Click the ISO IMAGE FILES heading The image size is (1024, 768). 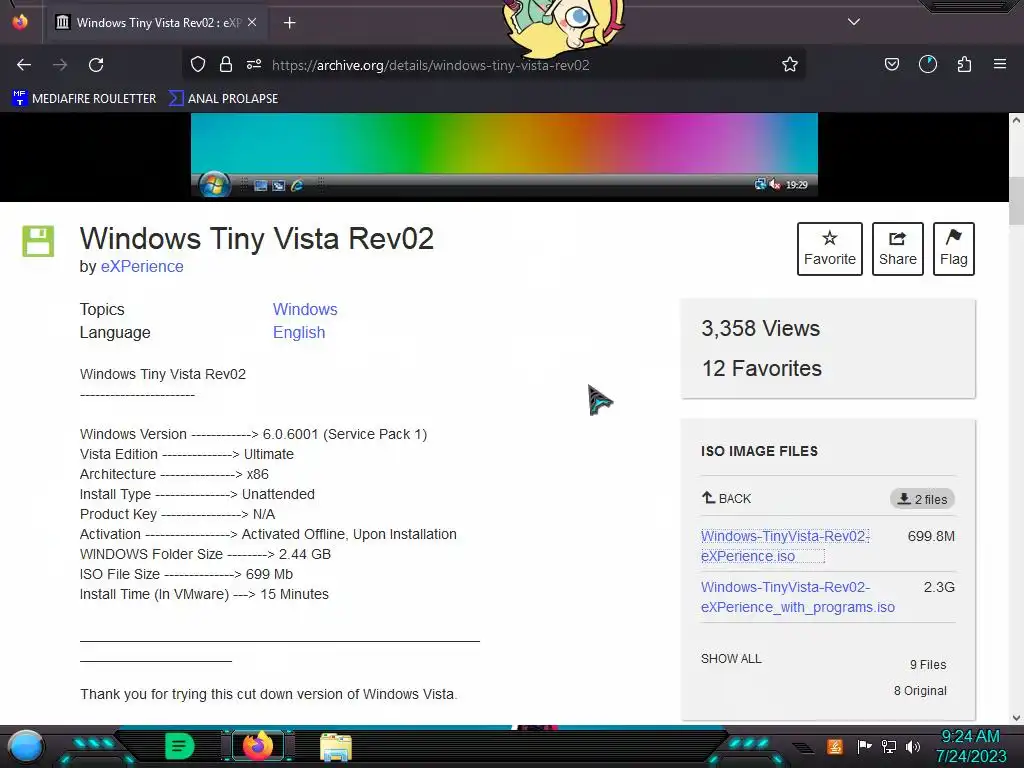759,451
